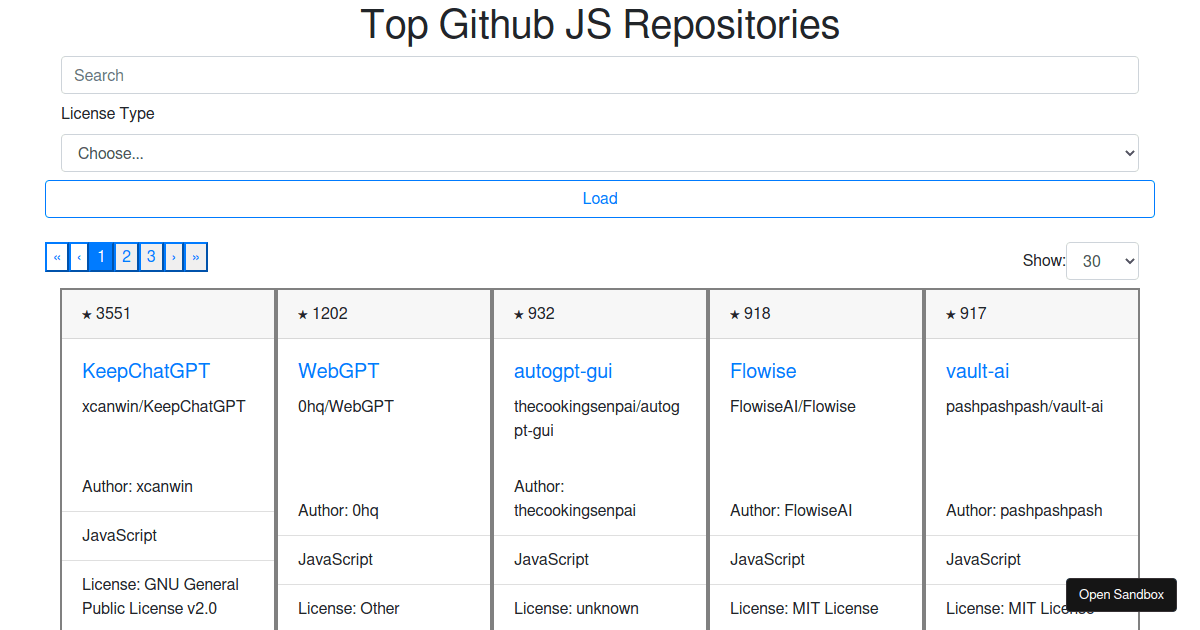Expand the Show results-per-page dropdown

tap(1102, 261)
